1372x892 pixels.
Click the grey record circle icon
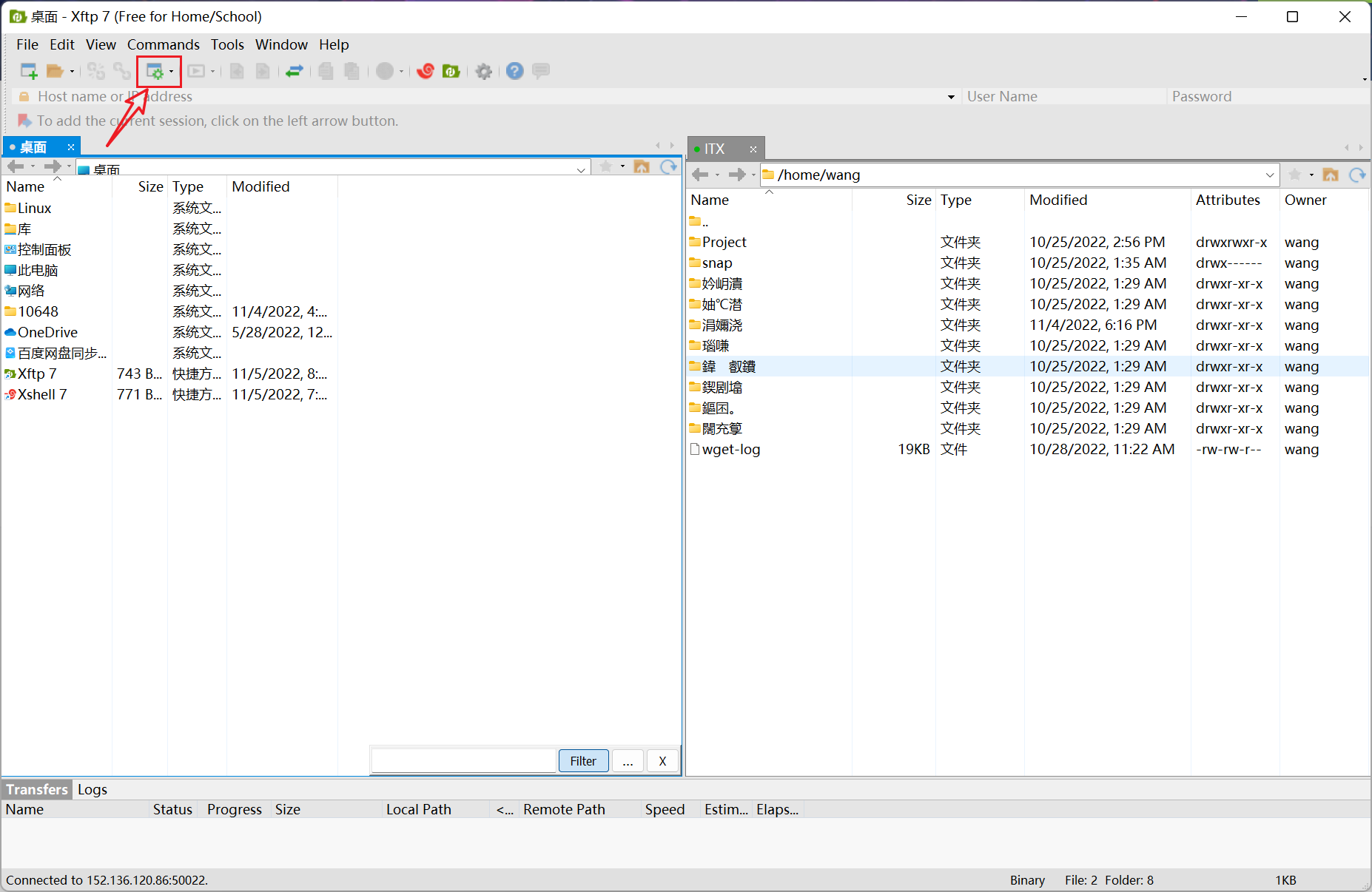(385, 71)
